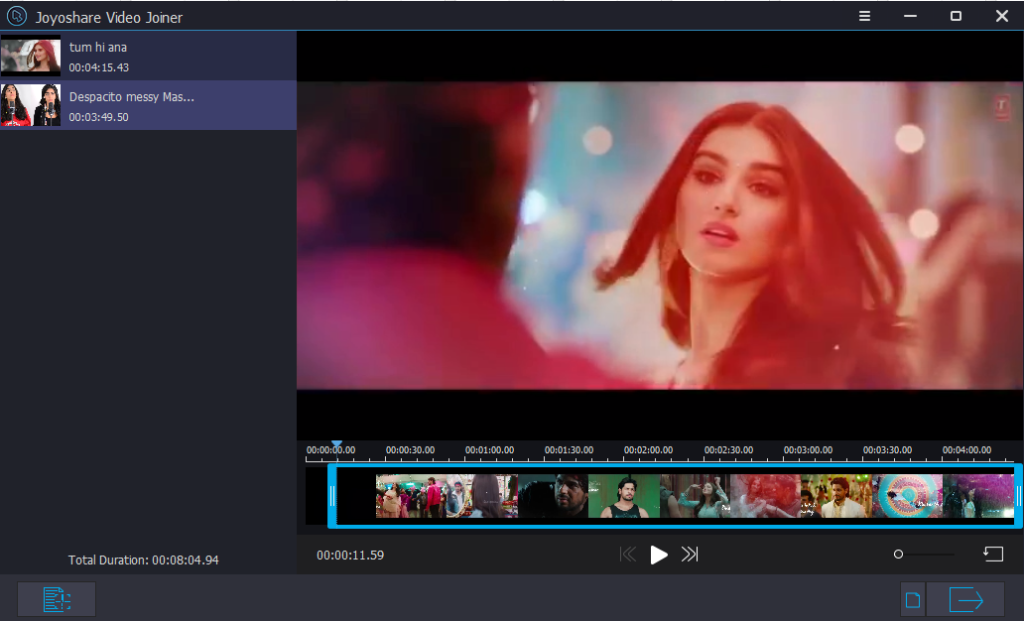Click the right trim handle on timeline
This screenshot has width=1024, height=621.
point(1018,496)
